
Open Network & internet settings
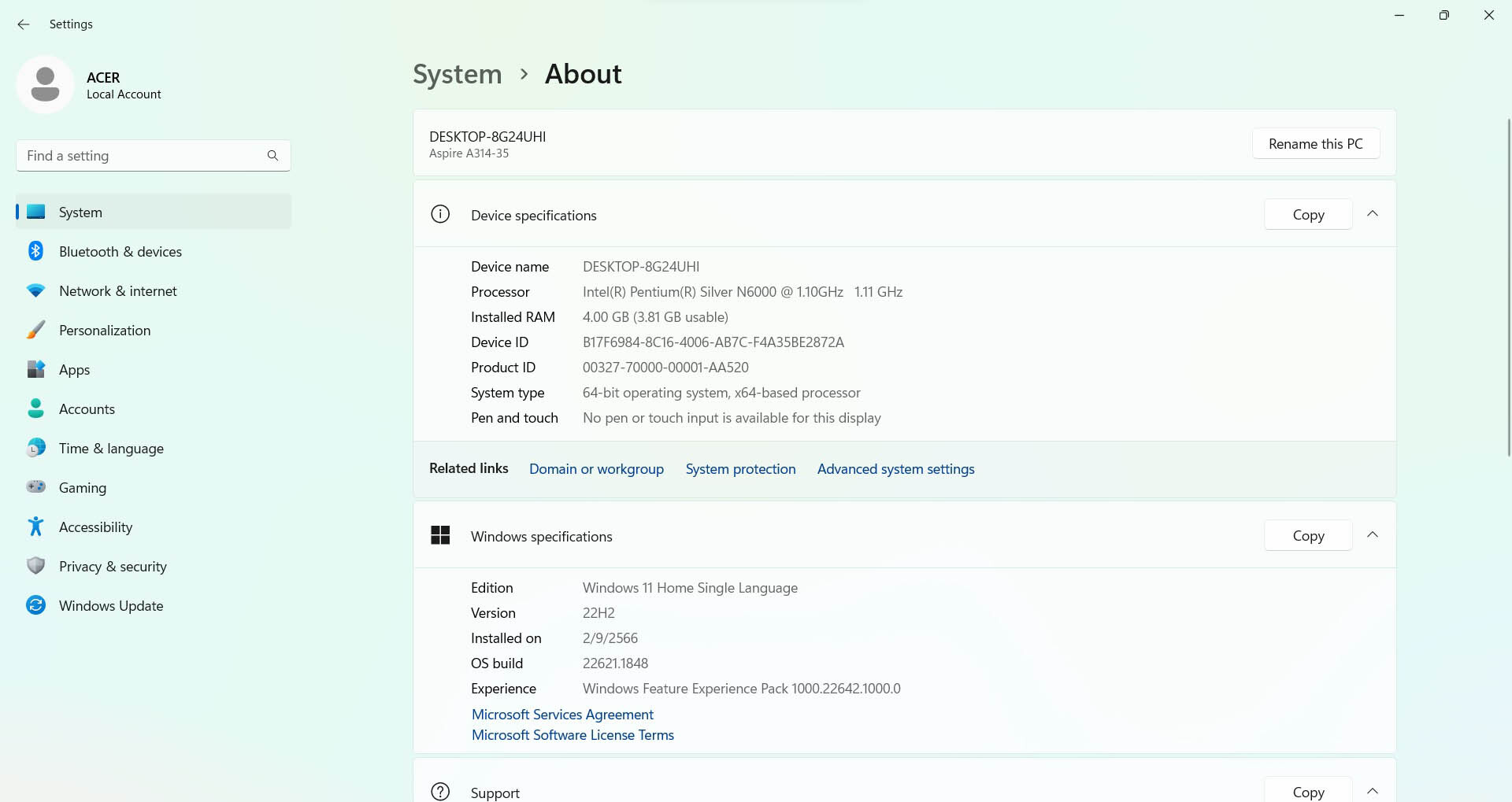tap(154, 290)
